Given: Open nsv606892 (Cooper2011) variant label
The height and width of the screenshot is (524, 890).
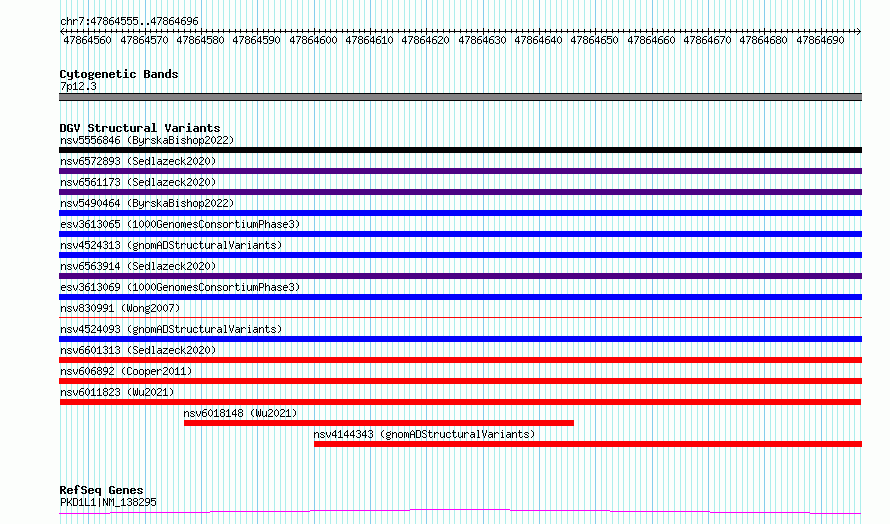Looking at the screenshot, I should point(126,371).
